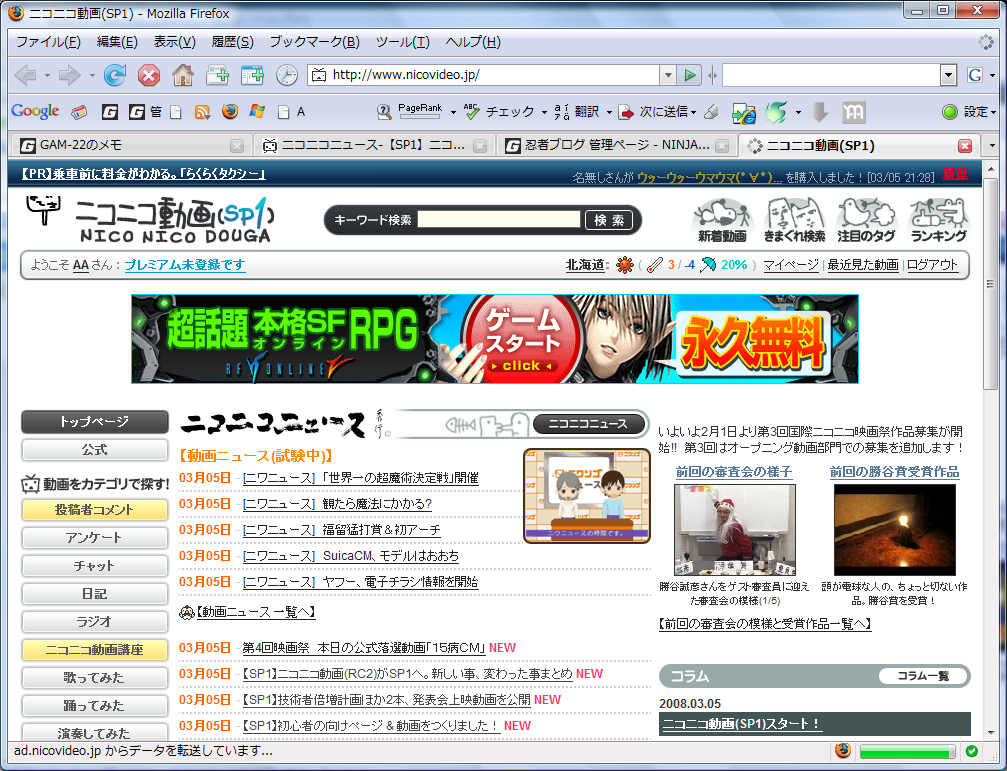Click the ニワニュース video thumbnail
This screenshot has height=771, width=1007.
[x=587, y=496]
